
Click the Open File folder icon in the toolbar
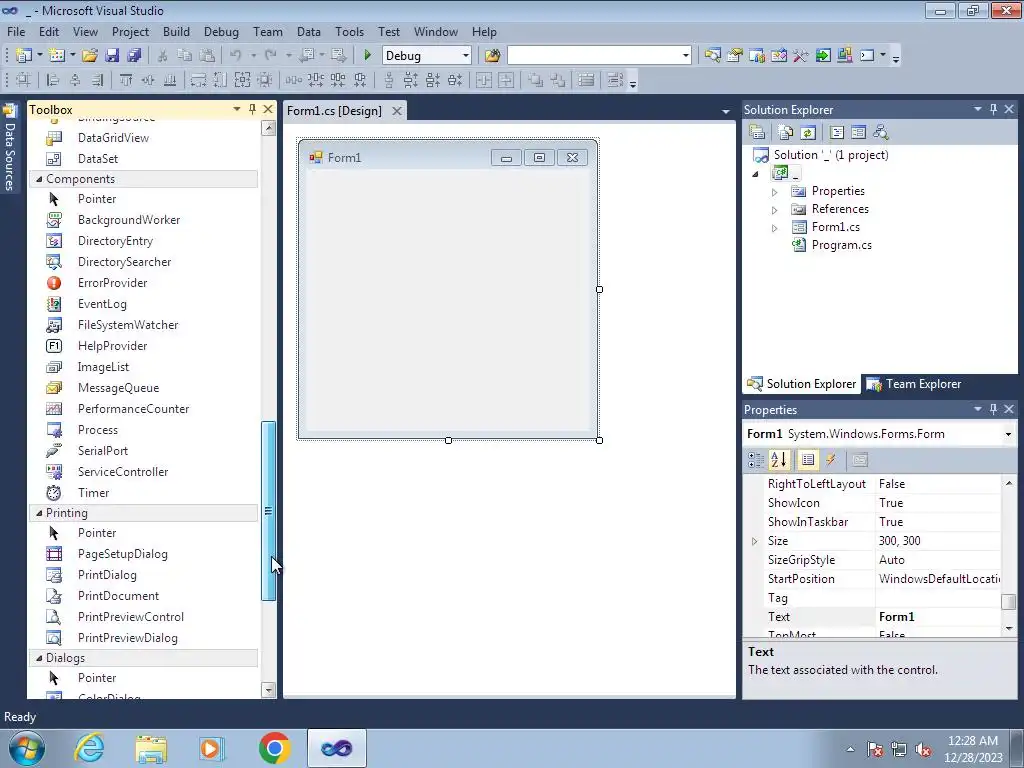tap(90, 56)
